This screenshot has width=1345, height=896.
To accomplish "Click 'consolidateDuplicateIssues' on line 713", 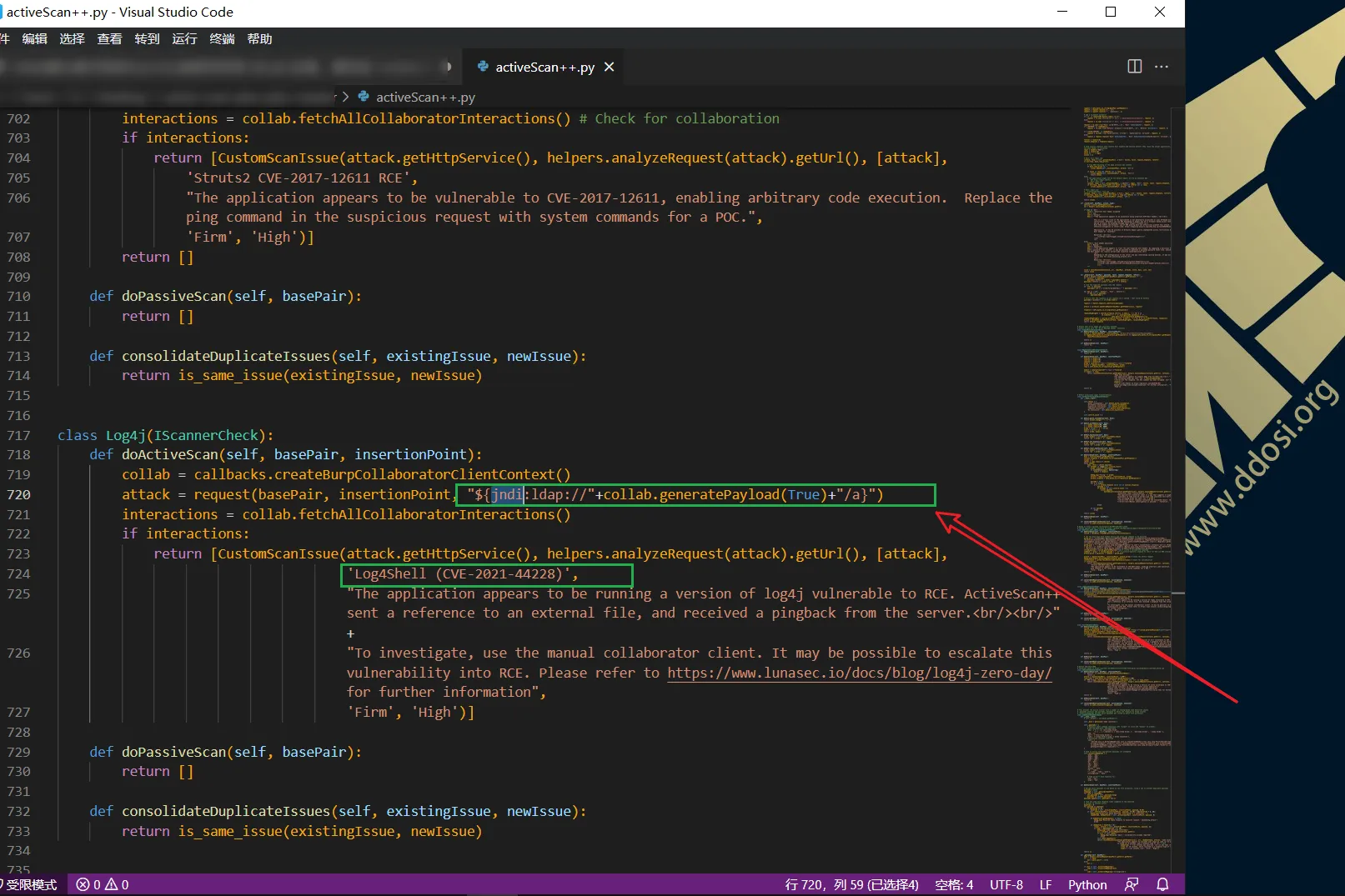I will [x=225, y=357].
